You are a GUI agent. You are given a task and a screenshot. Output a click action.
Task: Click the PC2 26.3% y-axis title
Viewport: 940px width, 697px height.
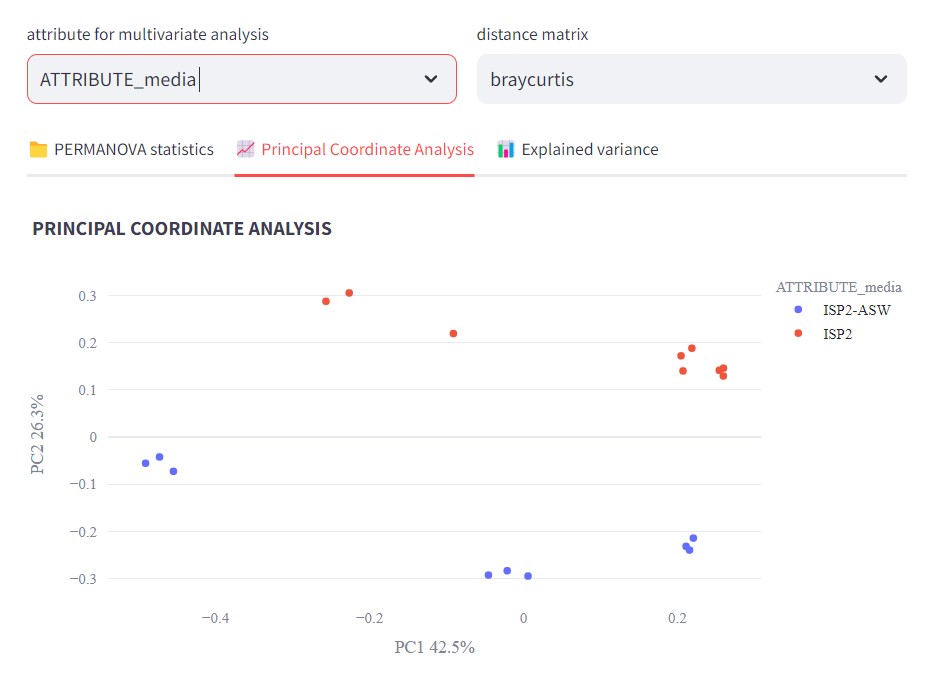click(x=38, y=434)
